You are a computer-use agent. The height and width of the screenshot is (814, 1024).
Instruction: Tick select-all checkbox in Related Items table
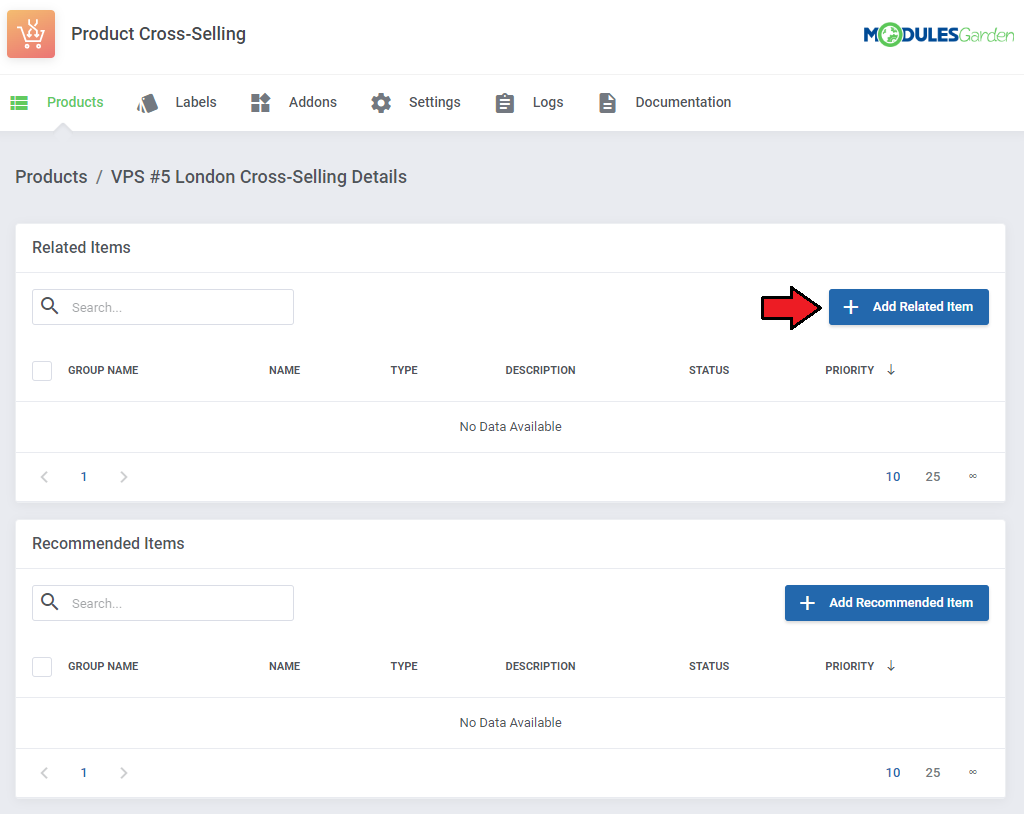point(42,370)
